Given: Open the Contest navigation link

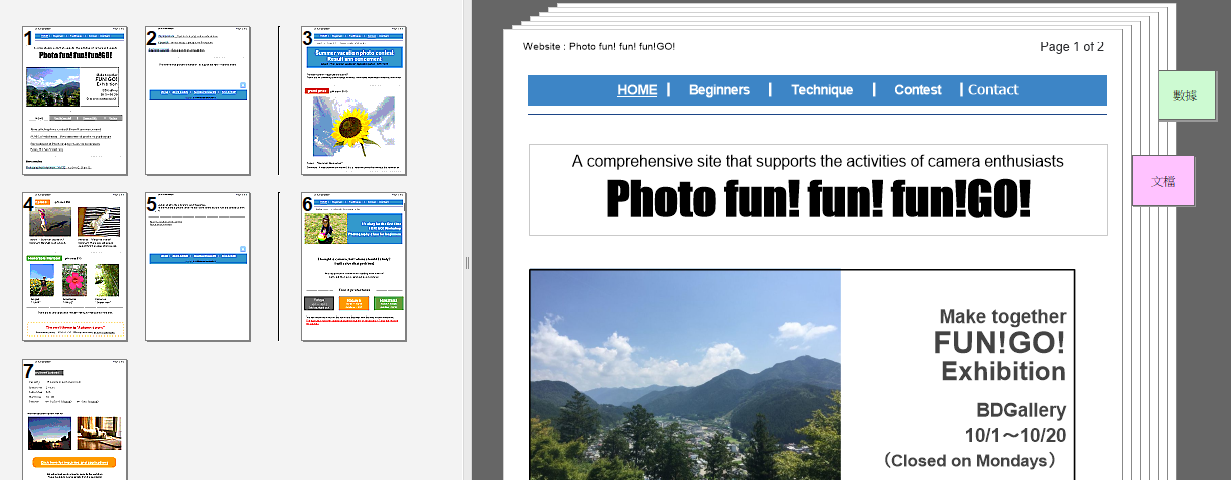Looking at the screenshot, I should 917,90.
